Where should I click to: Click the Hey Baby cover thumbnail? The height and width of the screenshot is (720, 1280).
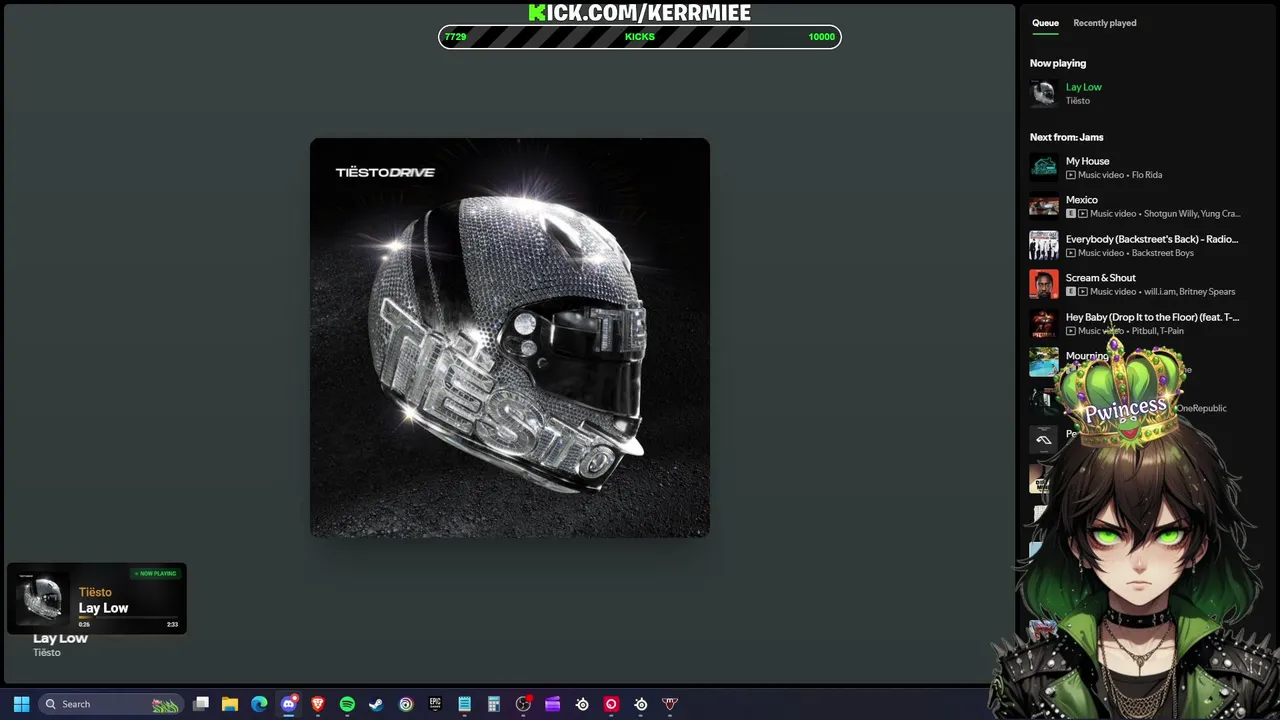(1044, 323)
